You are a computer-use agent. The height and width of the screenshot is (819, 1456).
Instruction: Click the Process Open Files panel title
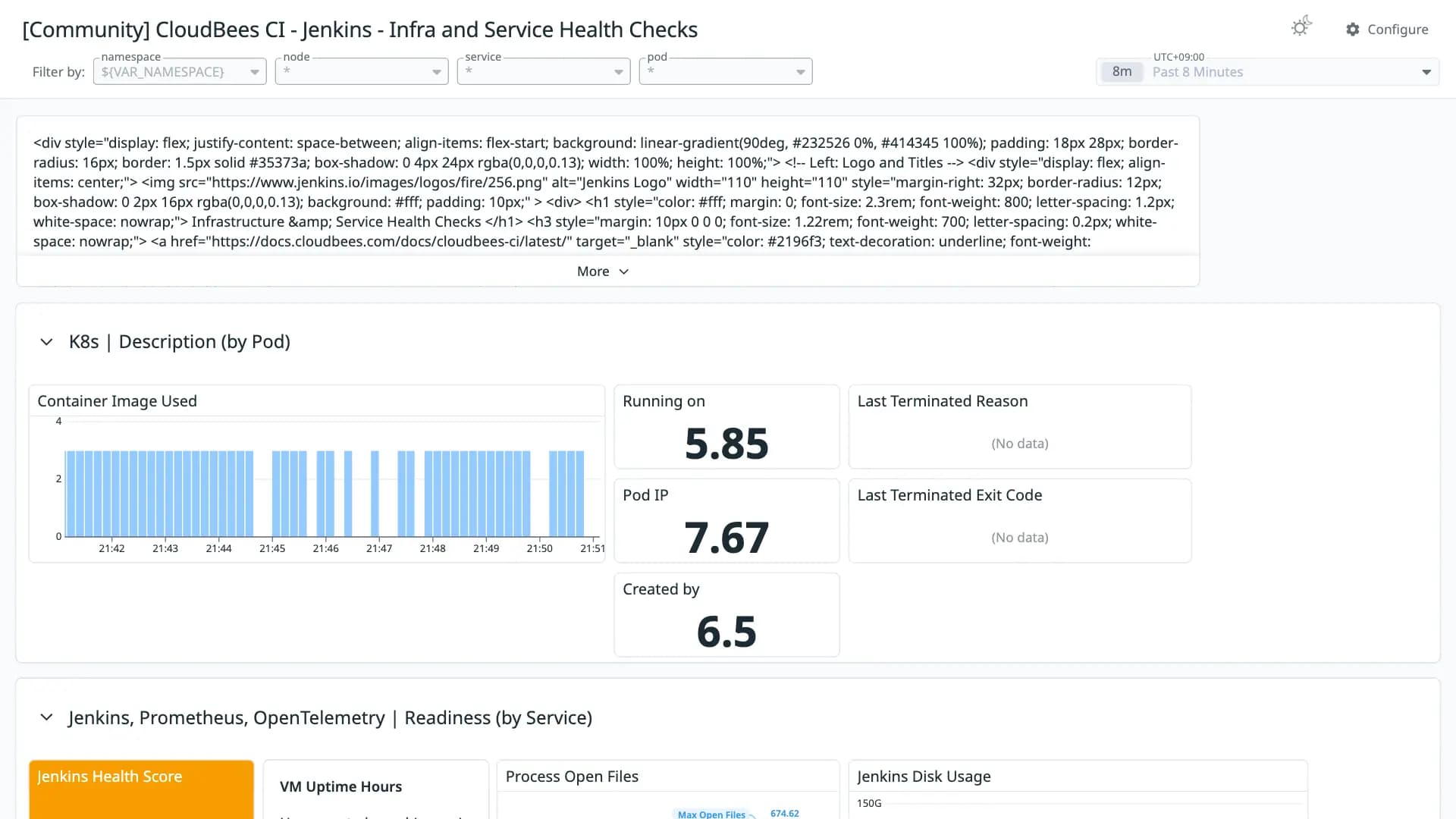(x=572, y=777)
